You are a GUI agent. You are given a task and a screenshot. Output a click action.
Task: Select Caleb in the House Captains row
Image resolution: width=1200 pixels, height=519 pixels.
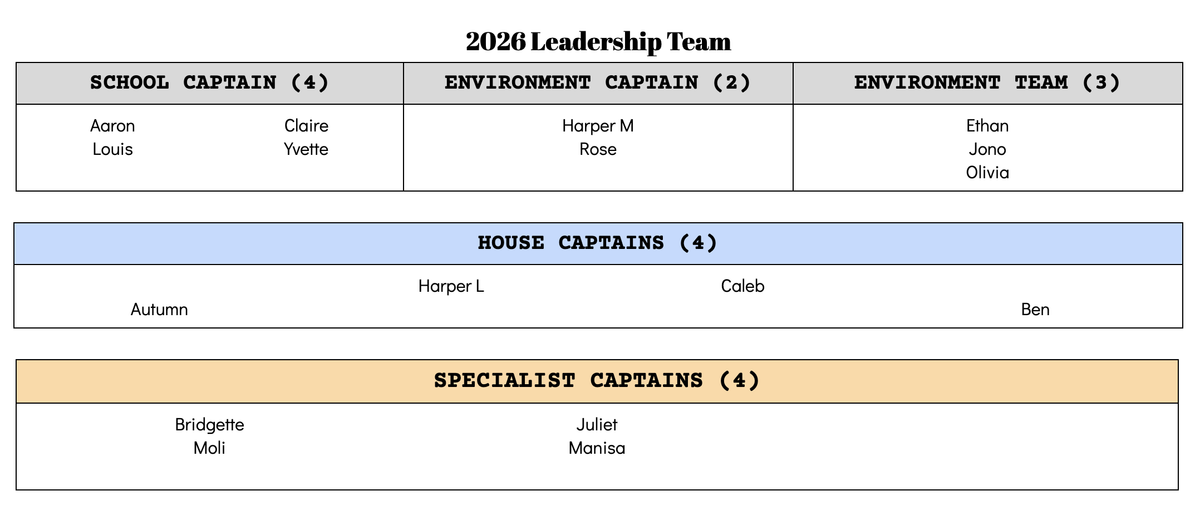point(742,286)
